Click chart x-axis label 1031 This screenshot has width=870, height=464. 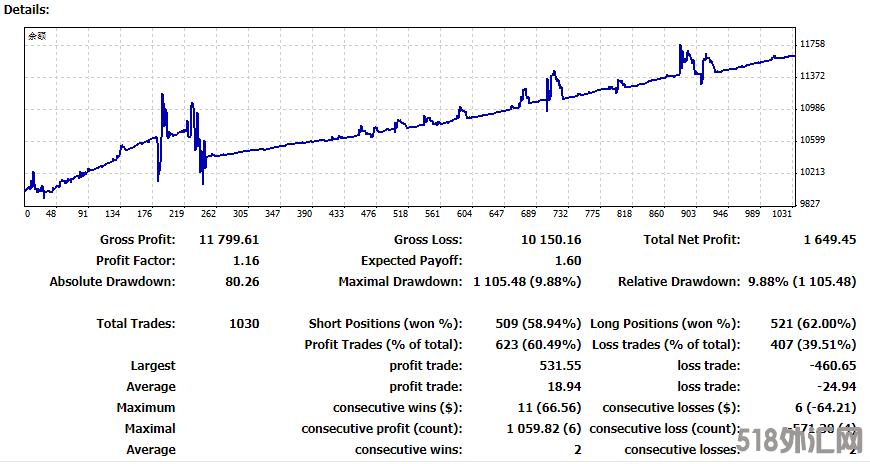782,214
